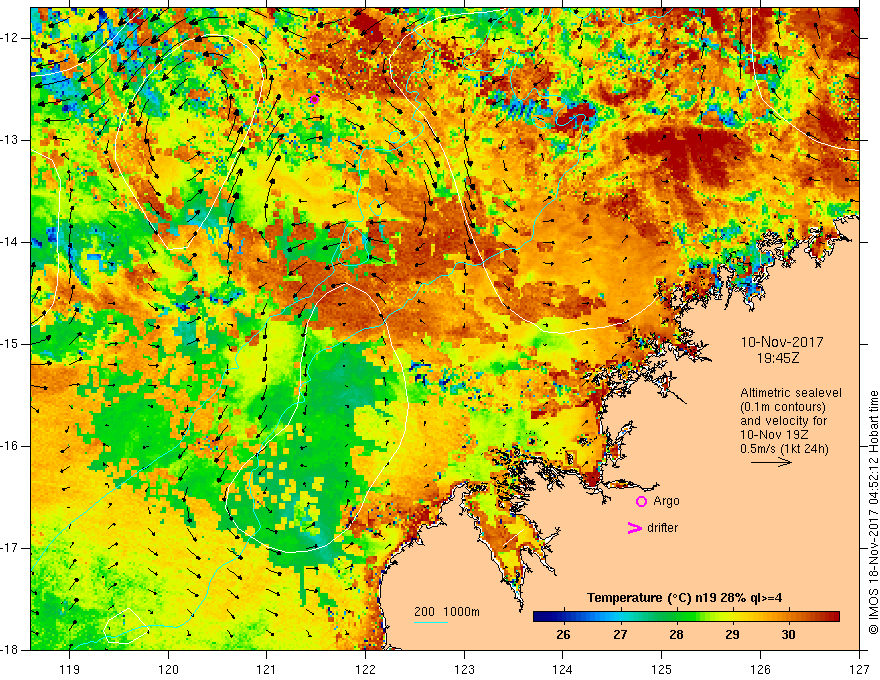
Task: Click the "29" color bar tick label
Action: tap(732, 635)
